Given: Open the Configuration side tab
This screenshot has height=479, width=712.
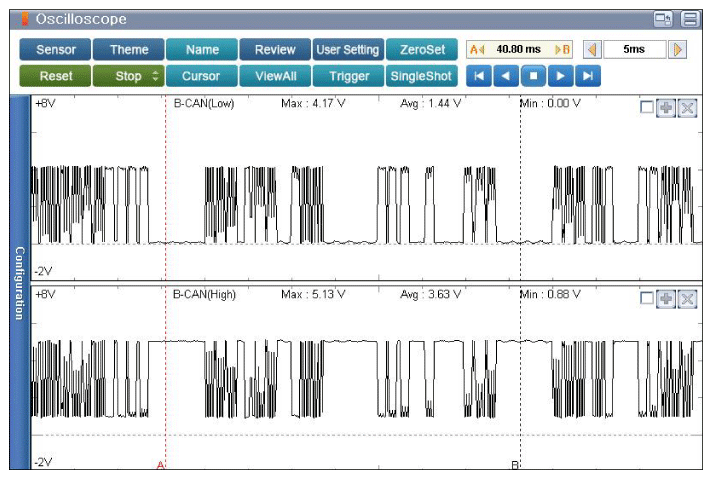Looking at the screenshot, I should click(18, 282).
